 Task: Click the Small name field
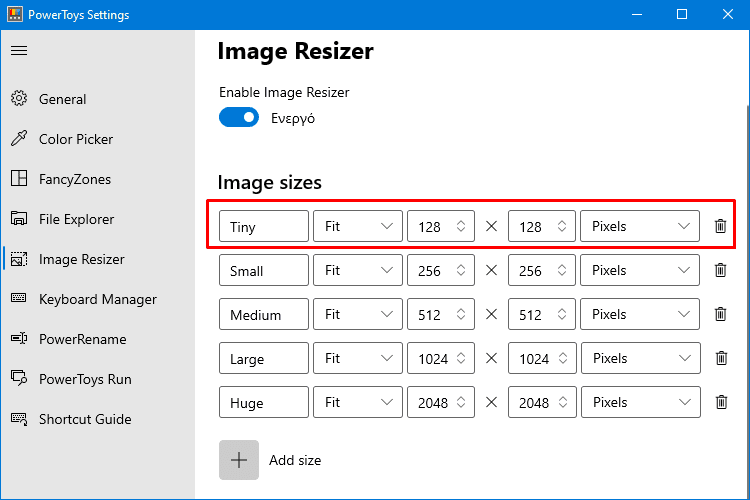(264, 270)
